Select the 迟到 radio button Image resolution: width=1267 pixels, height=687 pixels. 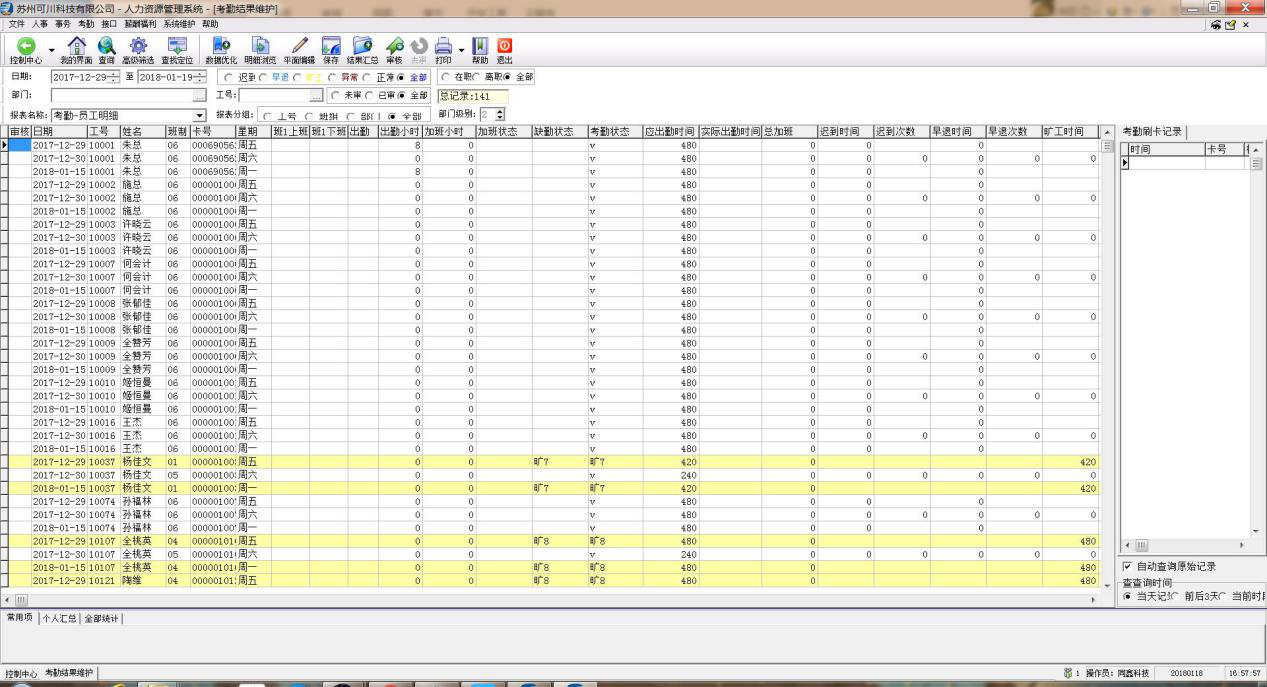tap(229, 77)
